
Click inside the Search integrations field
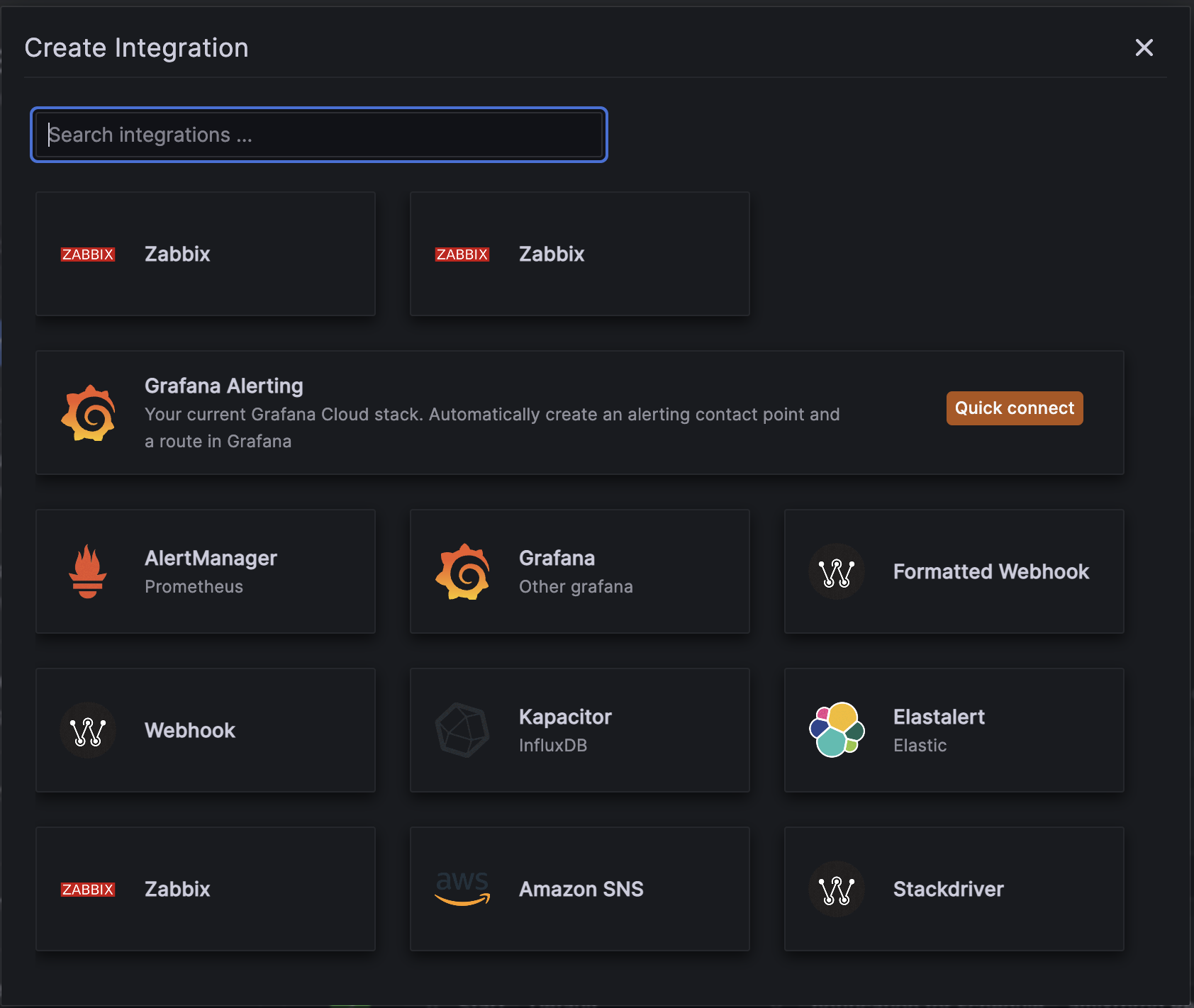tap(318, 135)
